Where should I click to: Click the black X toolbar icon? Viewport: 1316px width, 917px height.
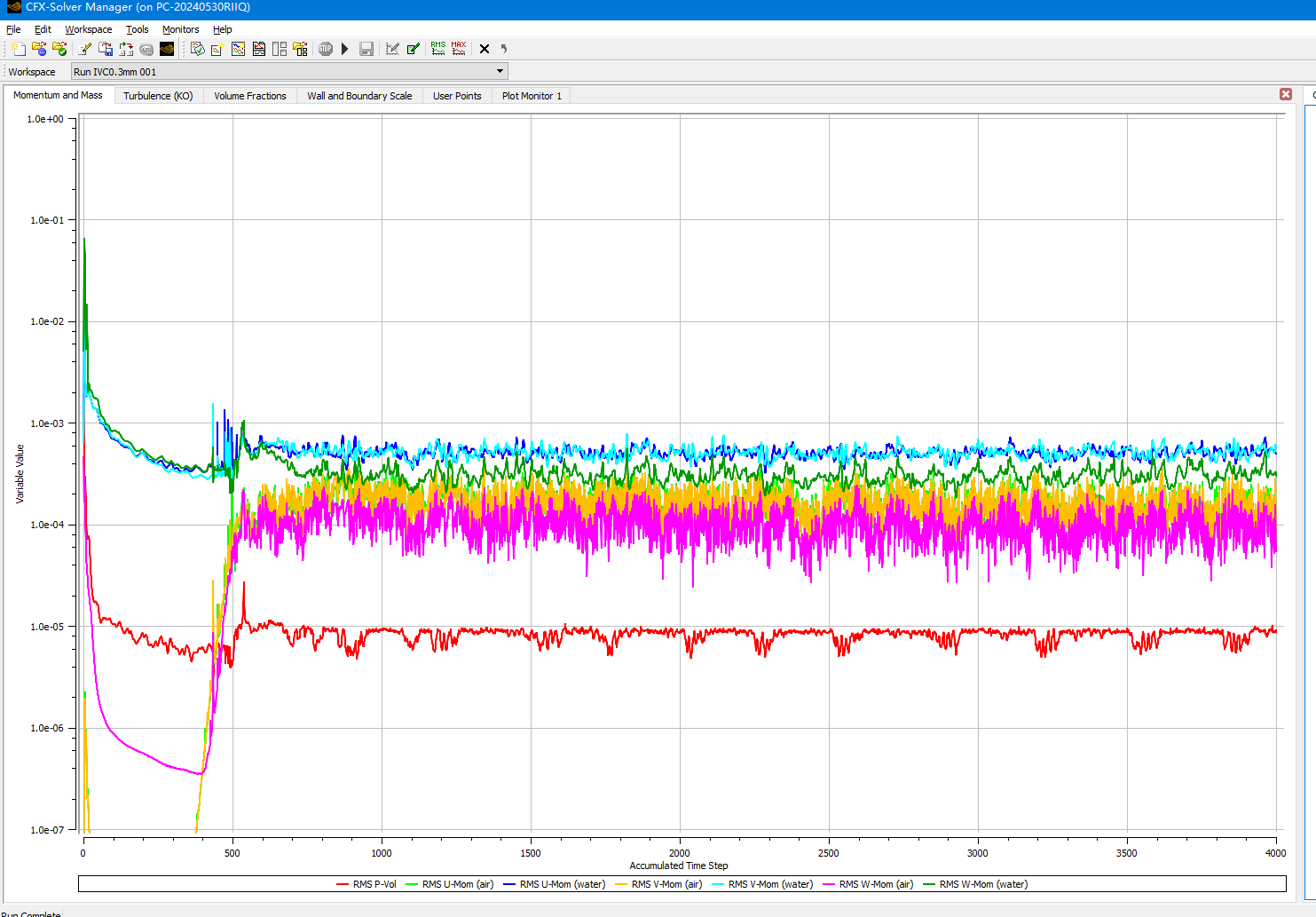(x=485, y=49)
